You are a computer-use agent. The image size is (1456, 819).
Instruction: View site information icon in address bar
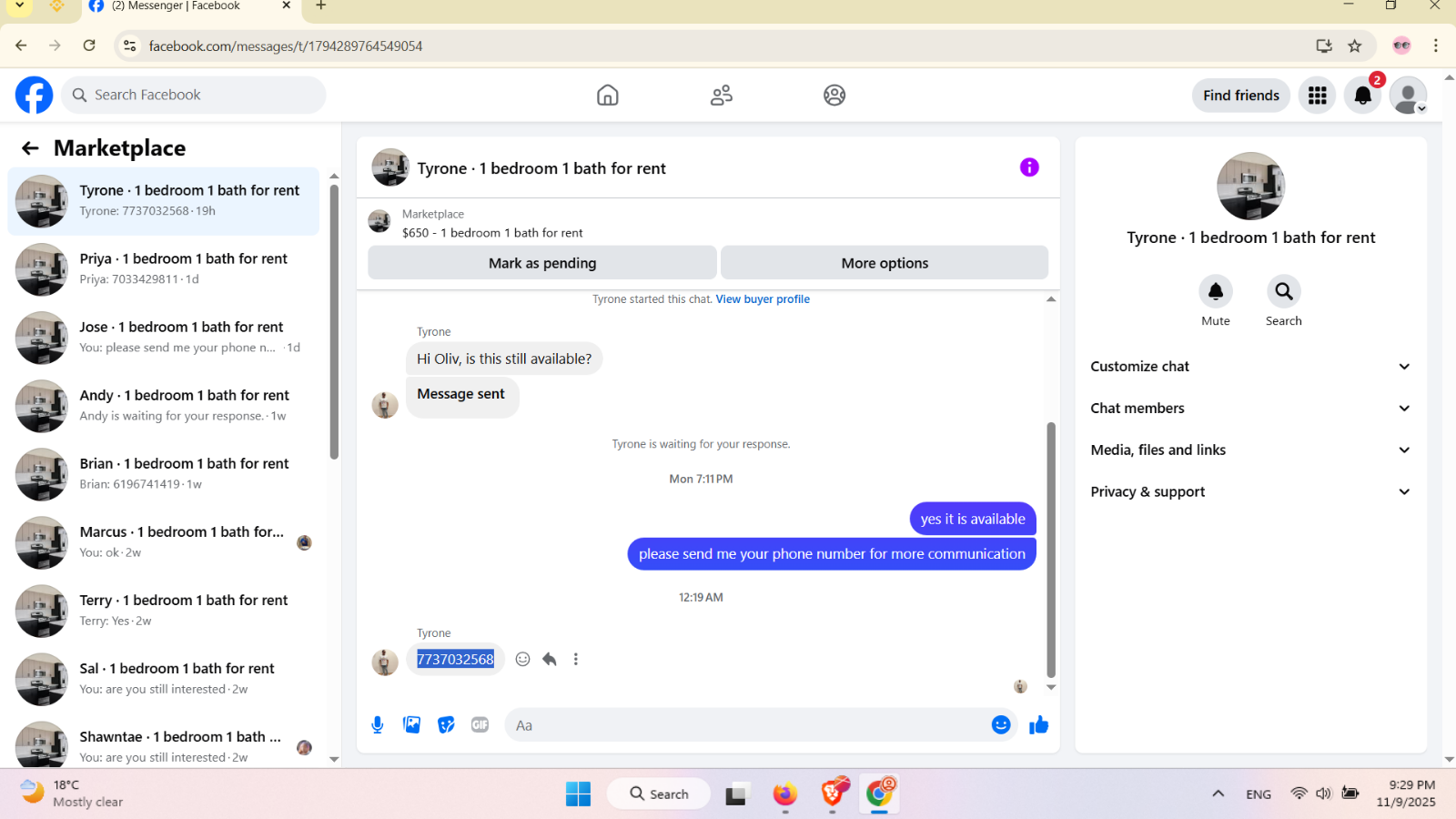[130, 45]
